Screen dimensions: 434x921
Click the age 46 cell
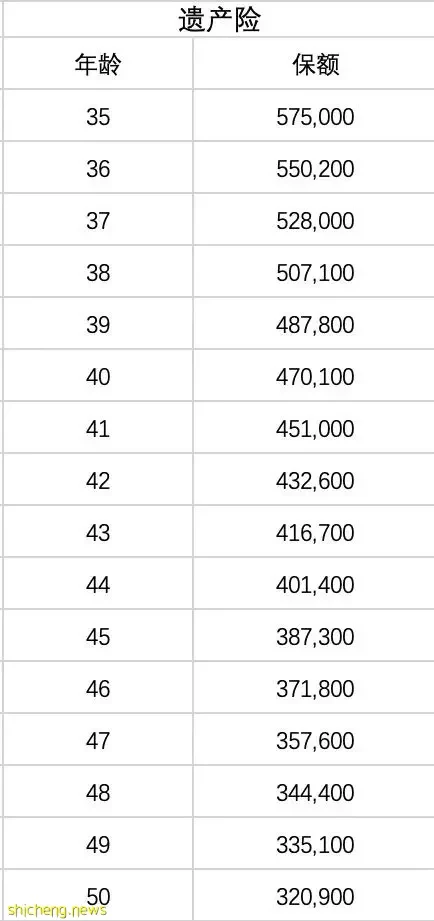[x=98, y=688]
